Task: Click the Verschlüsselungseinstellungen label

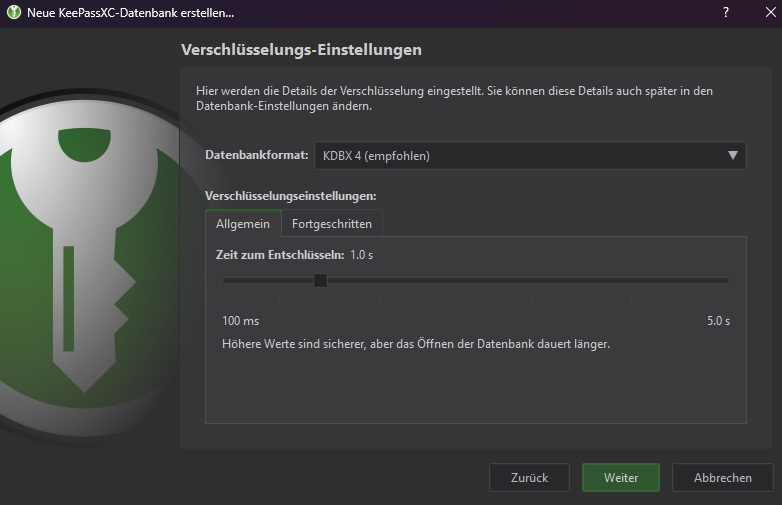Action: [290, 196]
